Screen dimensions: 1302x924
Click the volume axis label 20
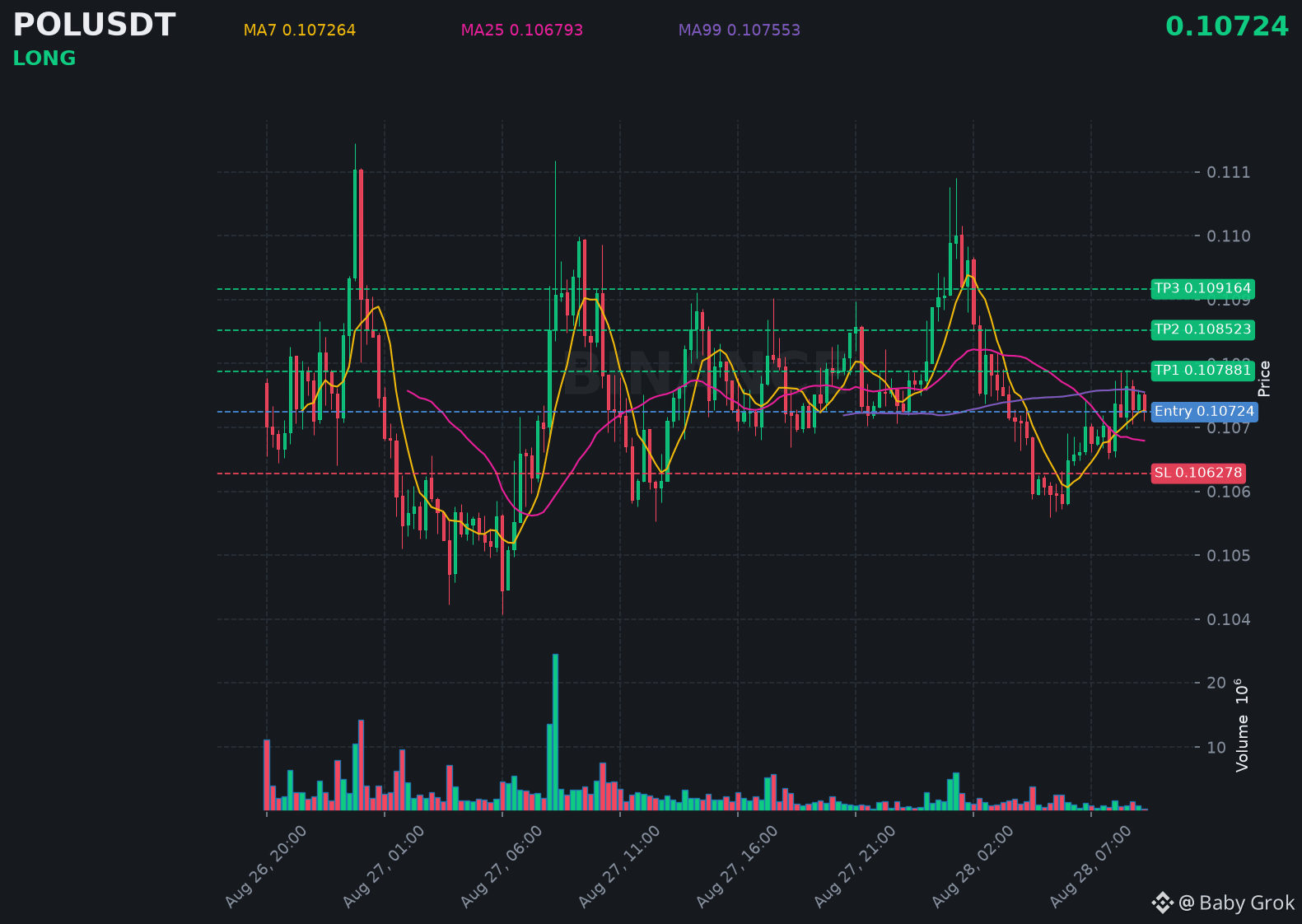coord(1216,683)
